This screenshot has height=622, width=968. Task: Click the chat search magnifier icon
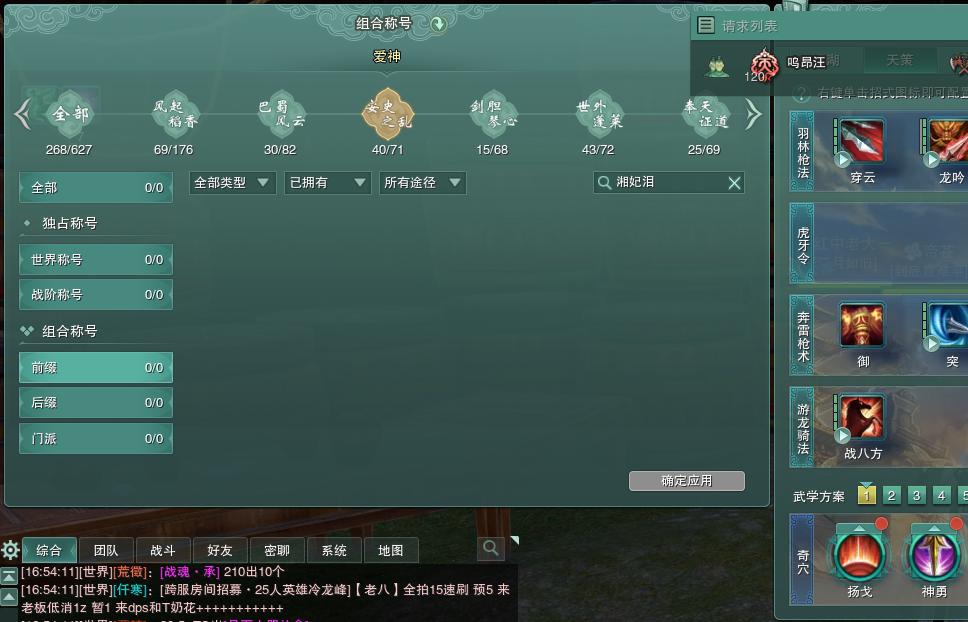(x=491, y=547)
